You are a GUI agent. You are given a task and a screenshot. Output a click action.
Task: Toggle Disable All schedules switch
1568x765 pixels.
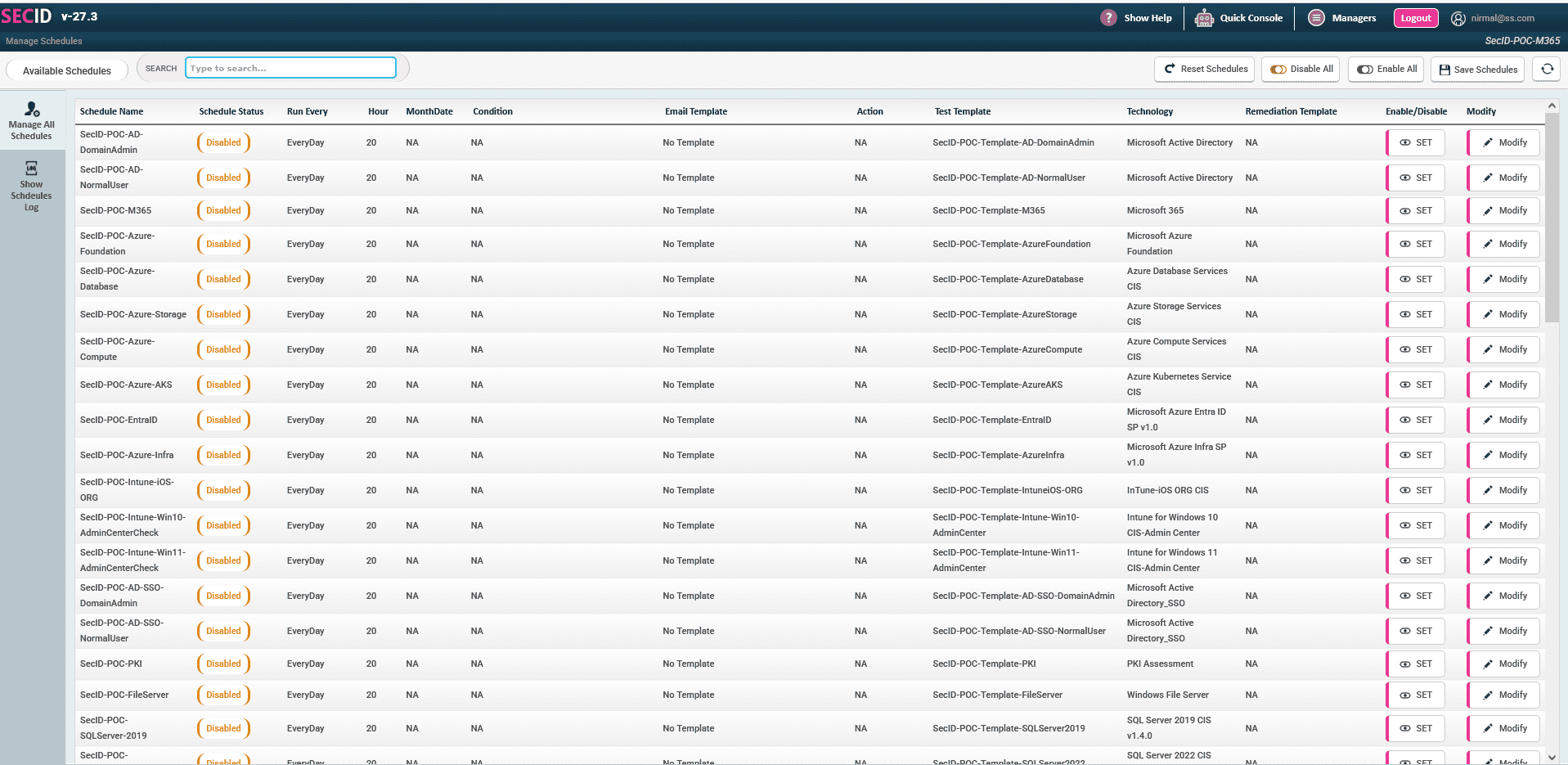(x=1301, y=70)
